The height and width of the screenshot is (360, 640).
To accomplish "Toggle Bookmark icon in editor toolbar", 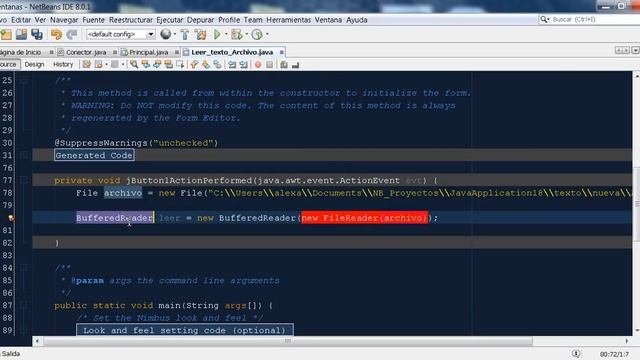I will (x=218, y=64).
